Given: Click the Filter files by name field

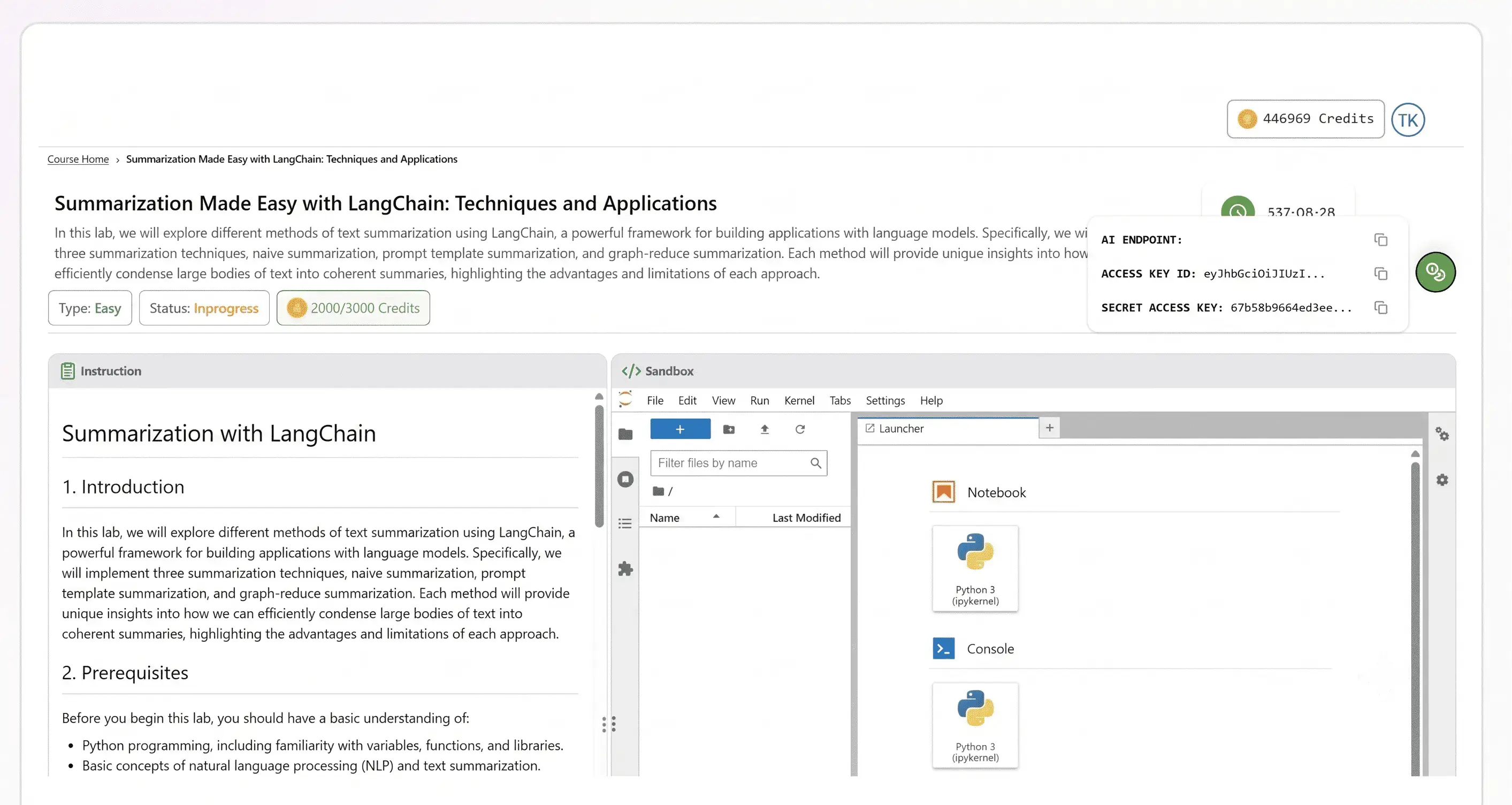Looking at the screenshot, I should [738, 464].
